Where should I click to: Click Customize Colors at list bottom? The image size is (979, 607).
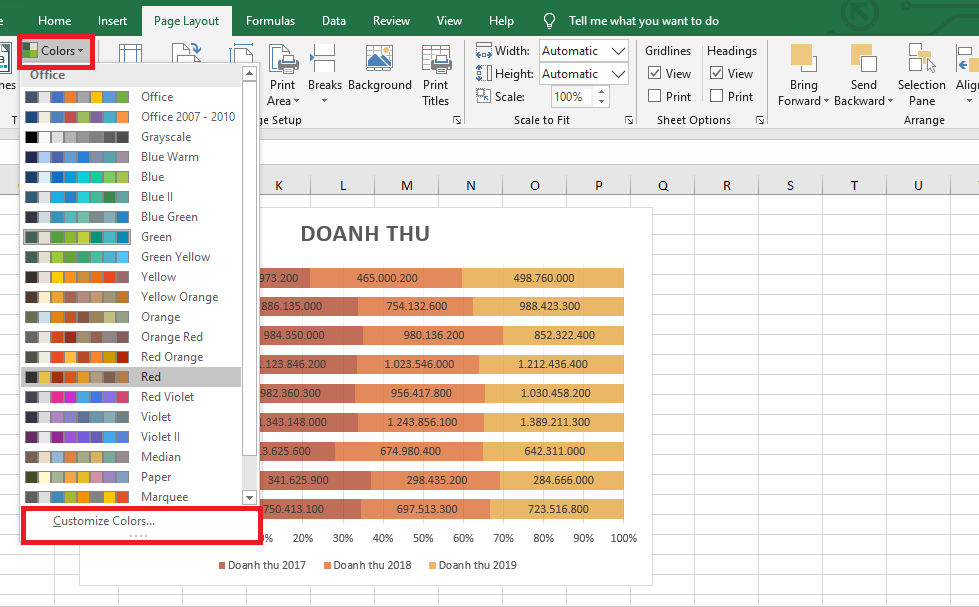tap(104, 521)
